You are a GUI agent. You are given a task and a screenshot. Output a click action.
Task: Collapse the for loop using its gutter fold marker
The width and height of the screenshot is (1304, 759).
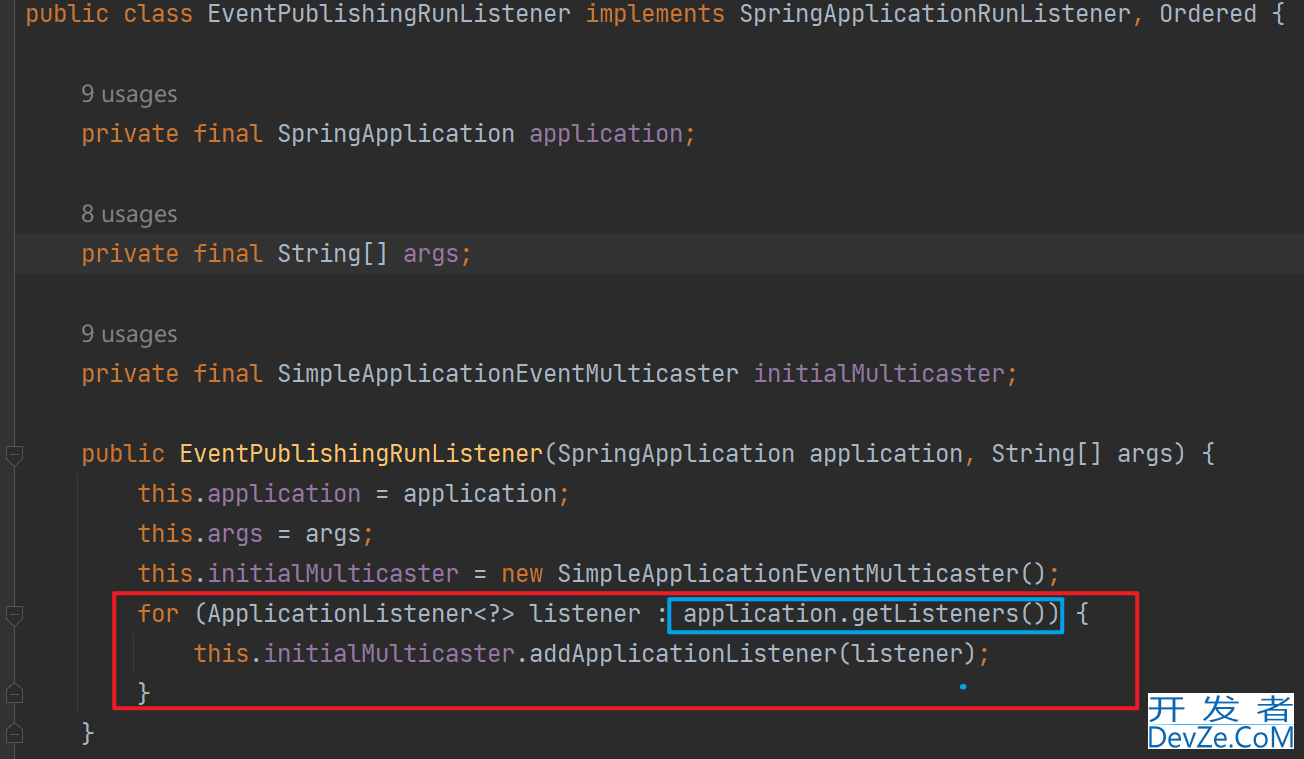click(x=14, y=614)
